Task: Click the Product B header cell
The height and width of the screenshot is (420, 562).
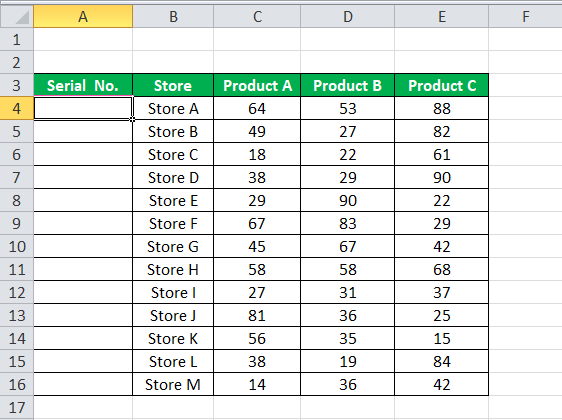Action: (x=348, y=85)
